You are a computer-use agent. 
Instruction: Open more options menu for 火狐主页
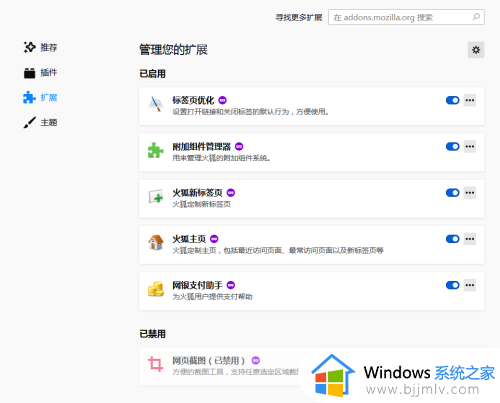click(470, 239)
